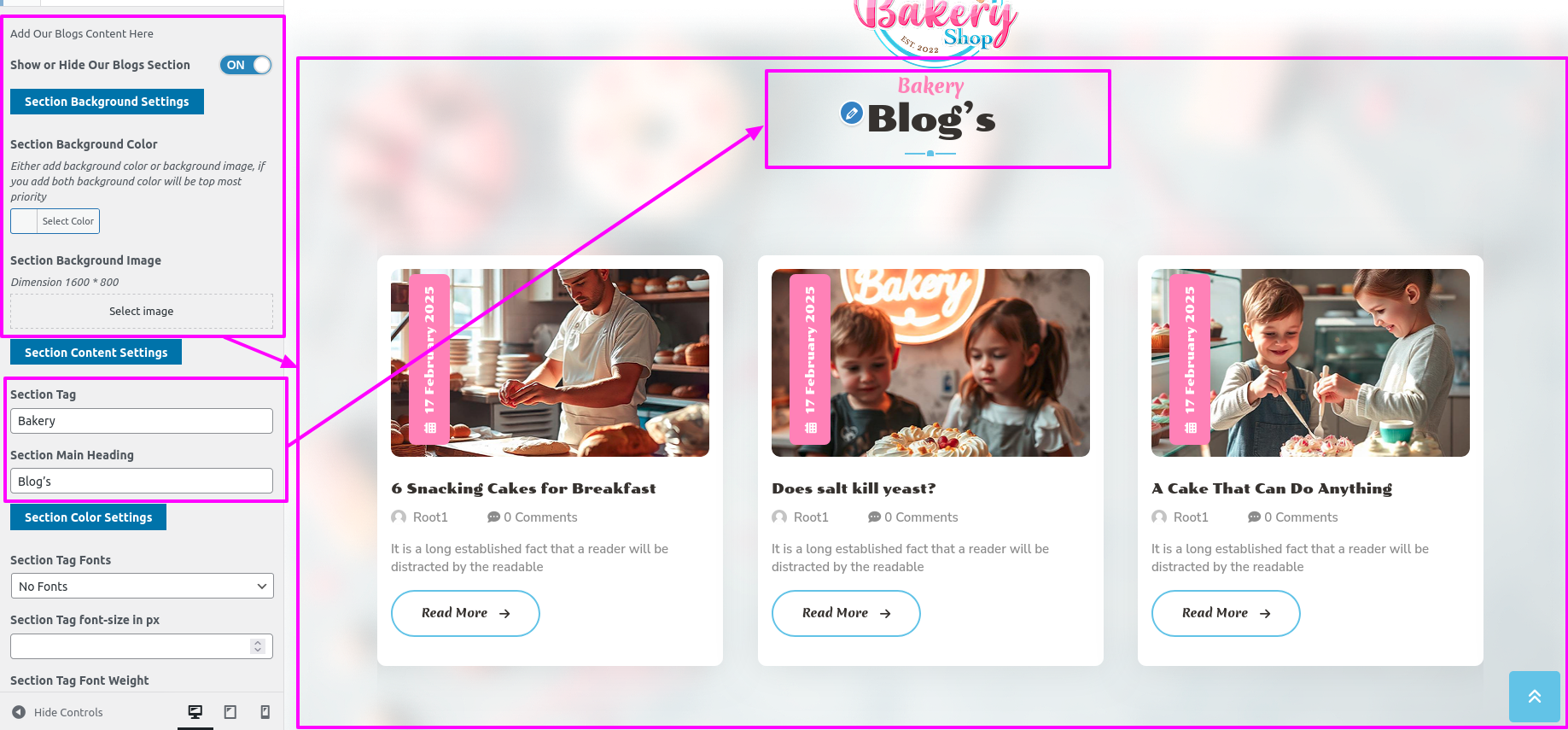Click Read More on Snacking Cakes post
The width and height of the screenshot is (1568, 730).
point(465,613)
